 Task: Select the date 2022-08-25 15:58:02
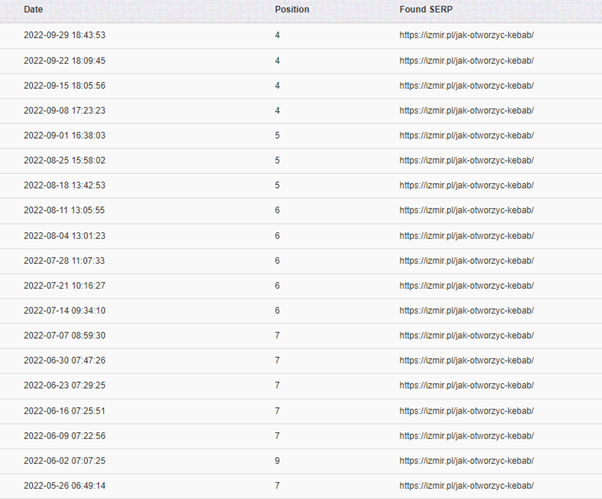tap(64, 160)
